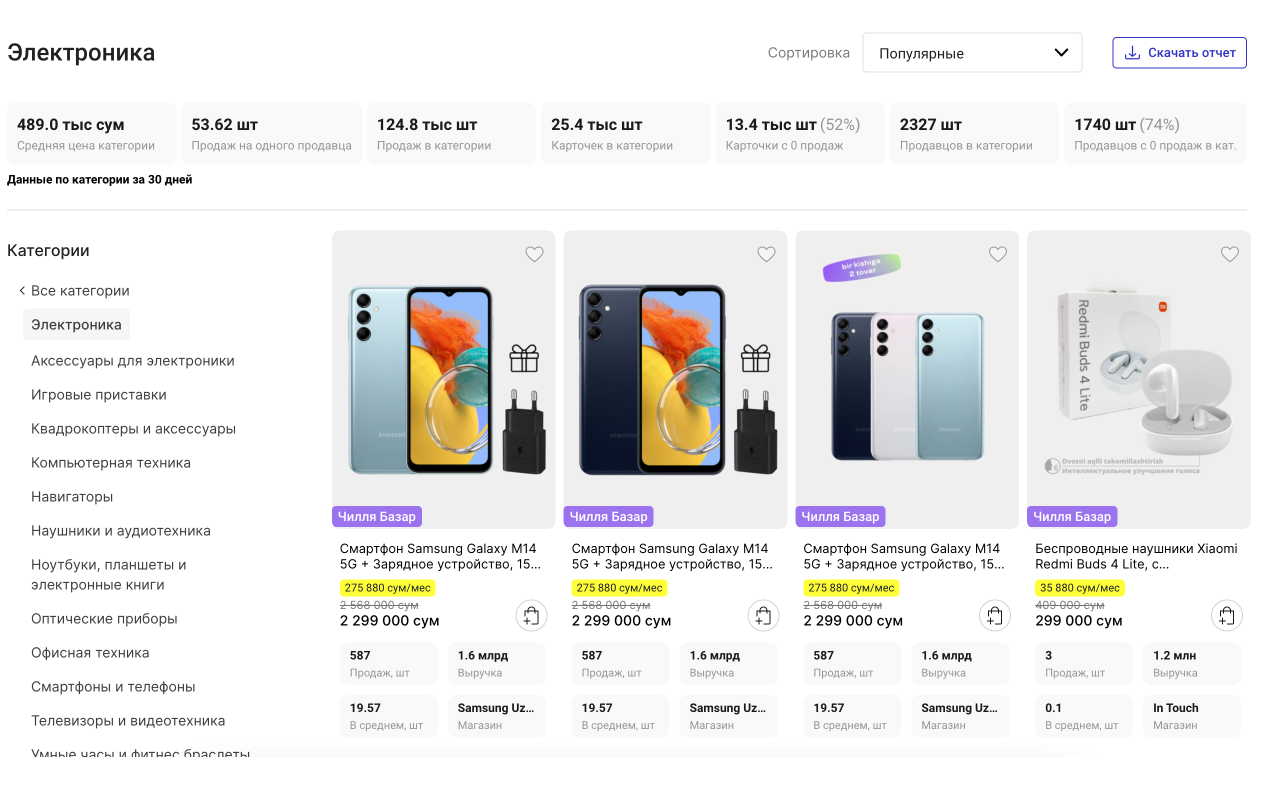Select Наушники и аудиотехника category
1280x800 pixels.
[x=120, y=531]
